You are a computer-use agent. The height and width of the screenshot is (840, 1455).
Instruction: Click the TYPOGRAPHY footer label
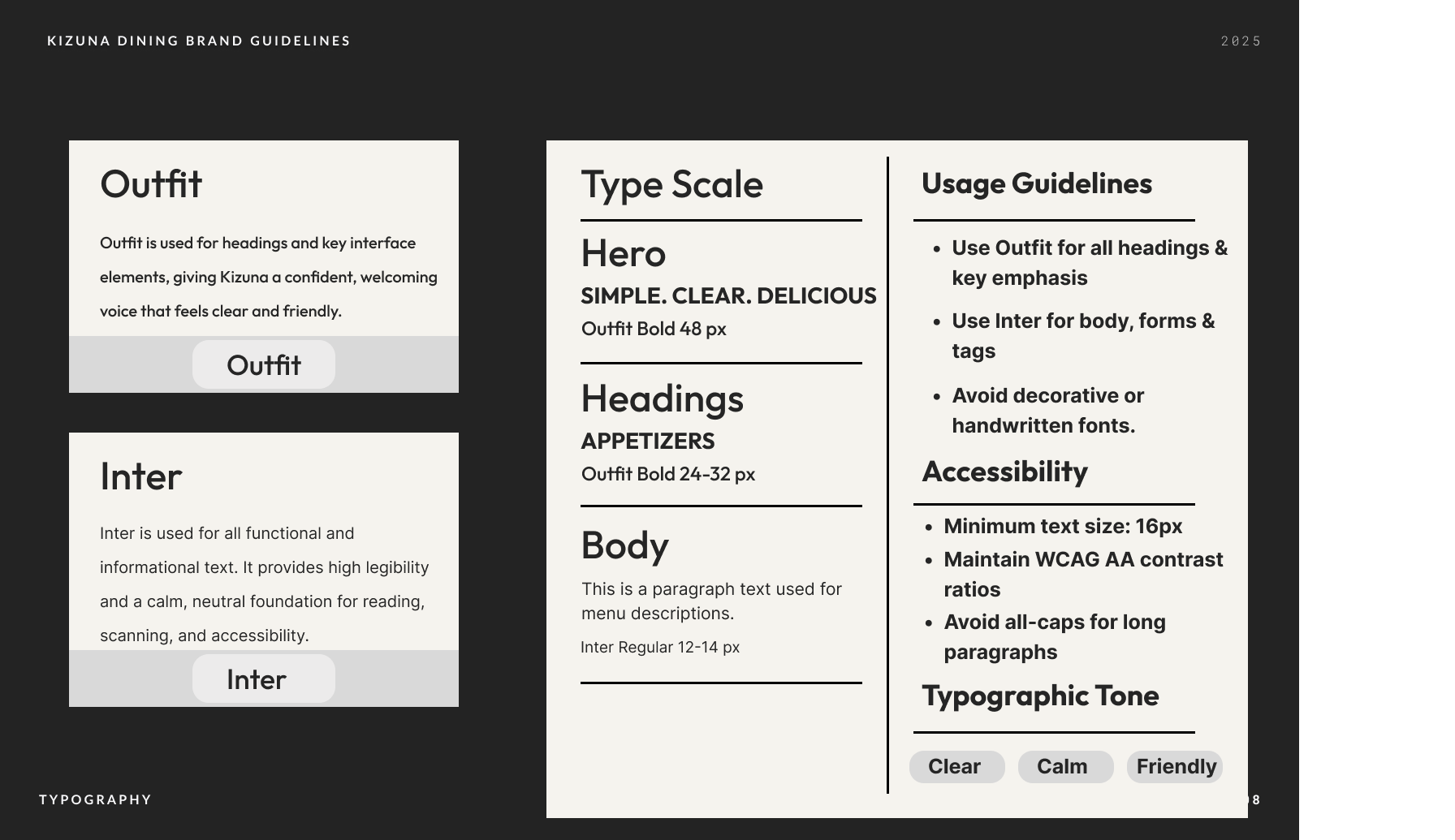(96, 799)
